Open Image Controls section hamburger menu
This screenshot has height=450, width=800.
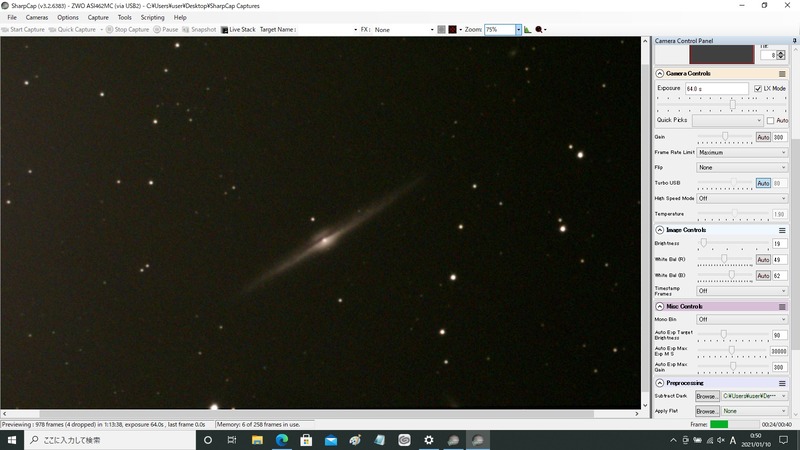click(x=782, y=230)
